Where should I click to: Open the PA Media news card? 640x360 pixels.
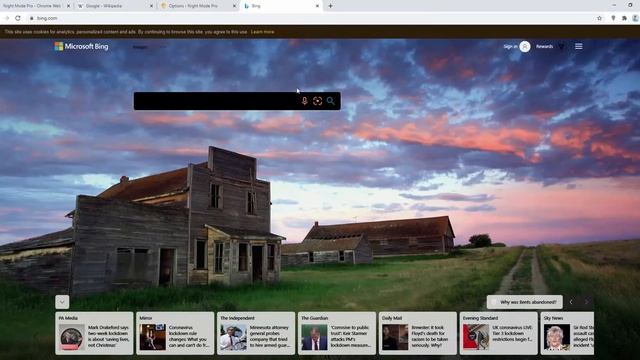[94, 333]
